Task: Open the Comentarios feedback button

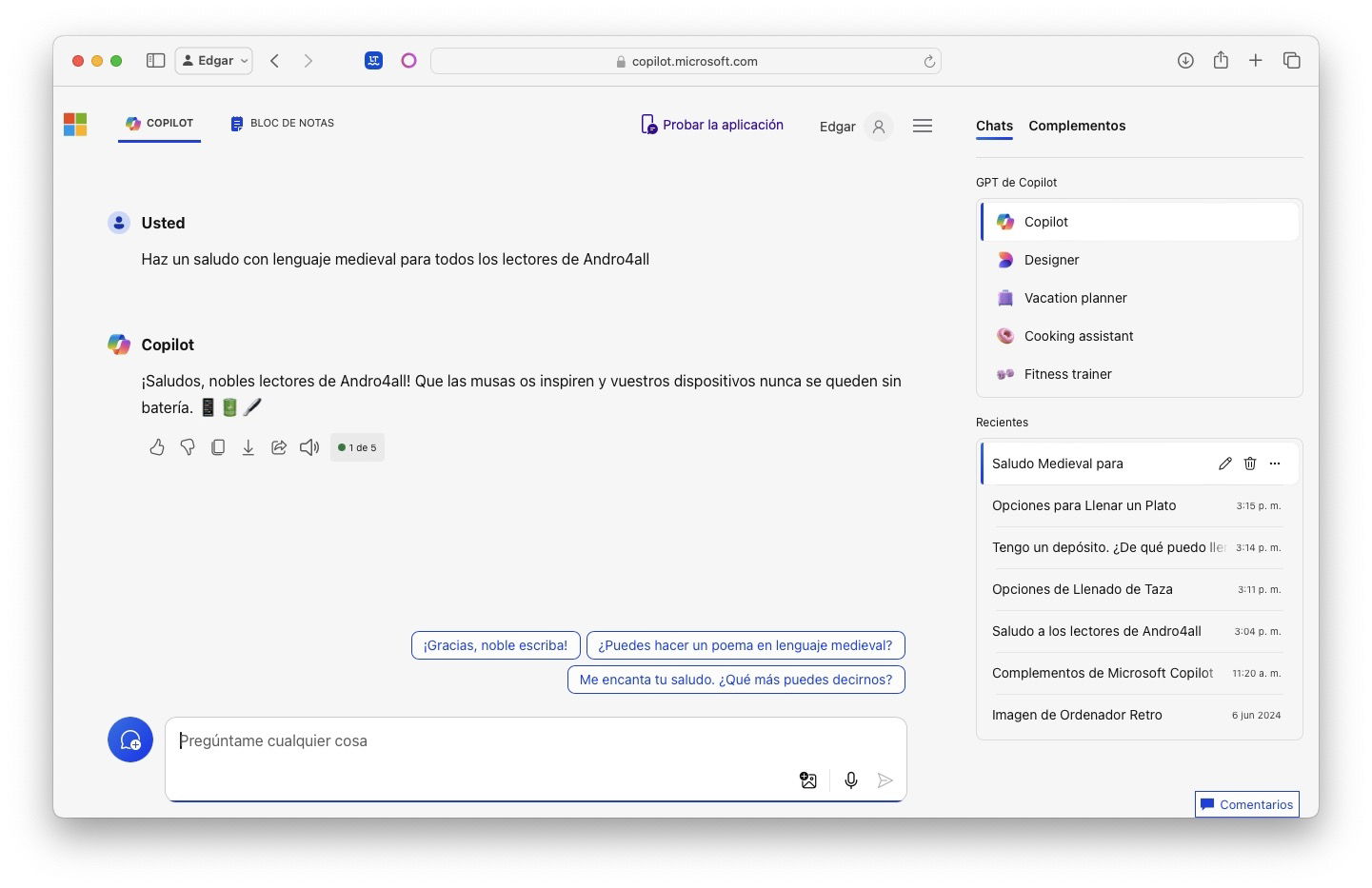Action: tap(1247, 804)
